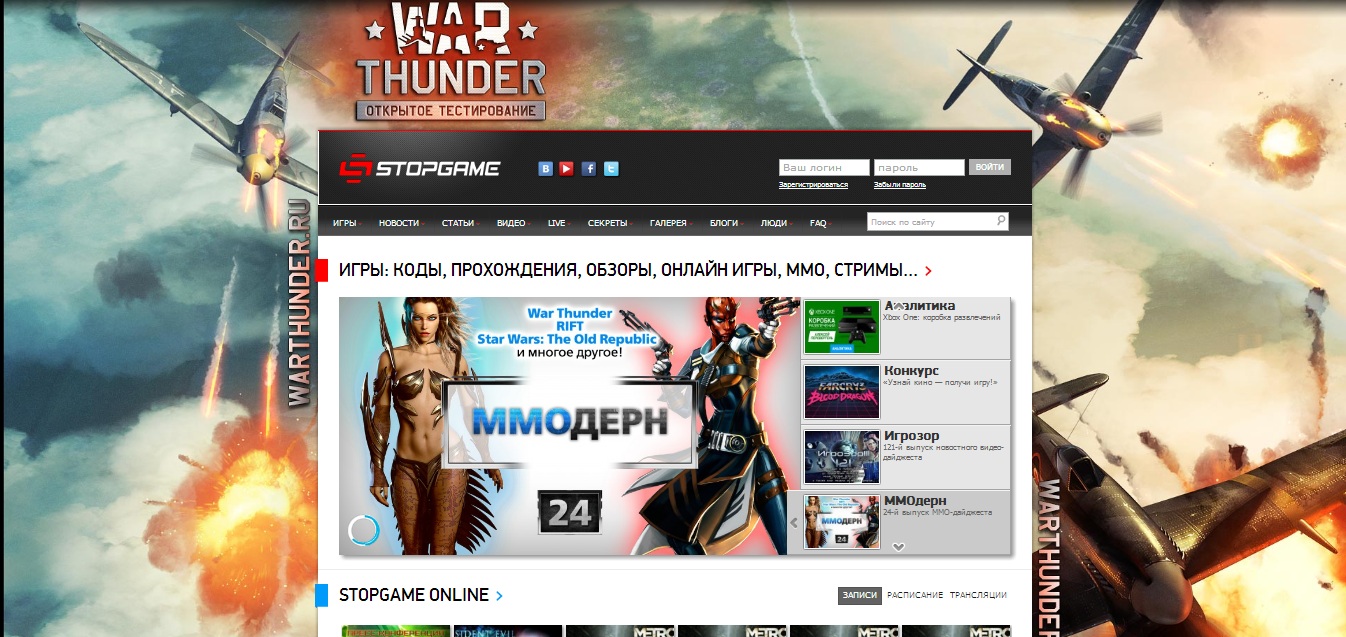Open the 'Галерея' menu

[x=668, y=223]
